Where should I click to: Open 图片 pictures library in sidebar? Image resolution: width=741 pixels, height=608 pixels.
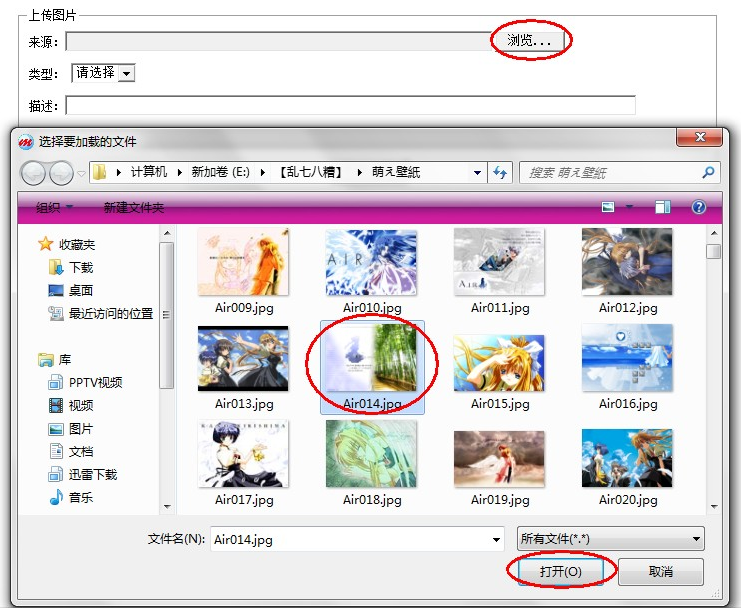point(71,428)
